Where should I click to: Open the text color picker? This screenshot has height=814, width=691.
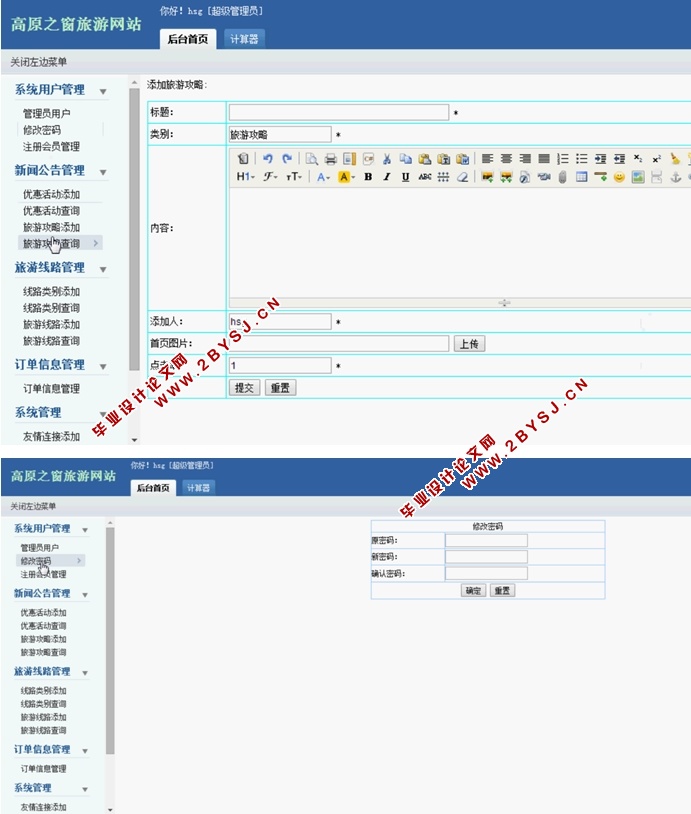click(323, 177)
